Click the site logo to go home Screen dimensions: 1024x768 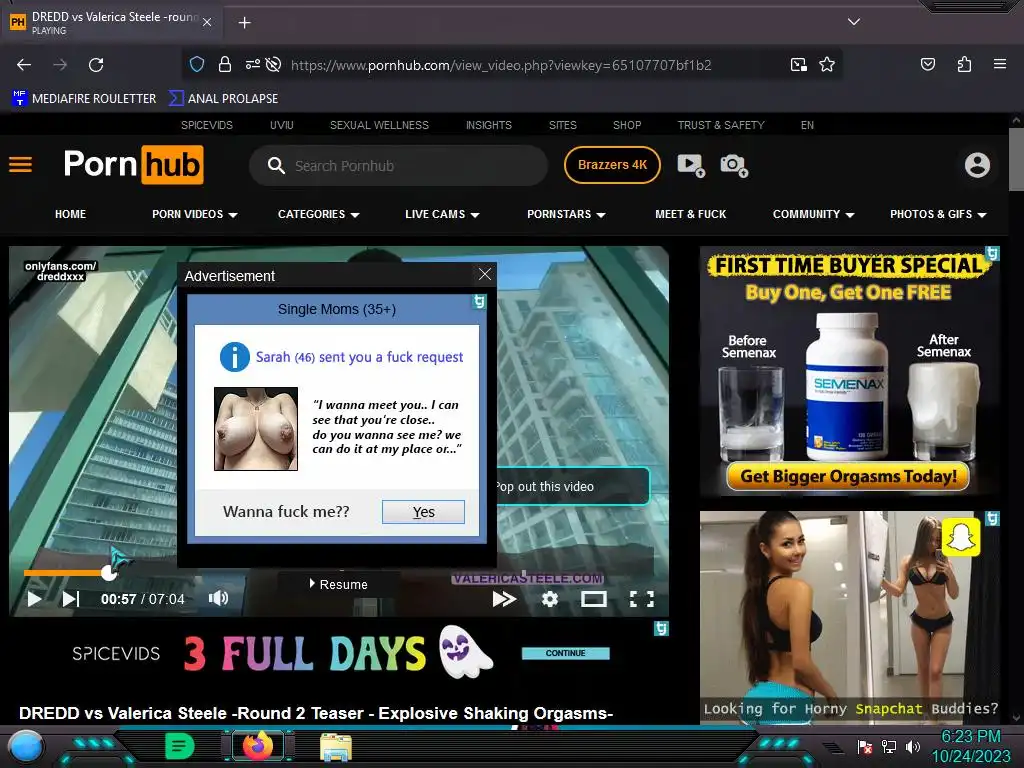[133, 165]
